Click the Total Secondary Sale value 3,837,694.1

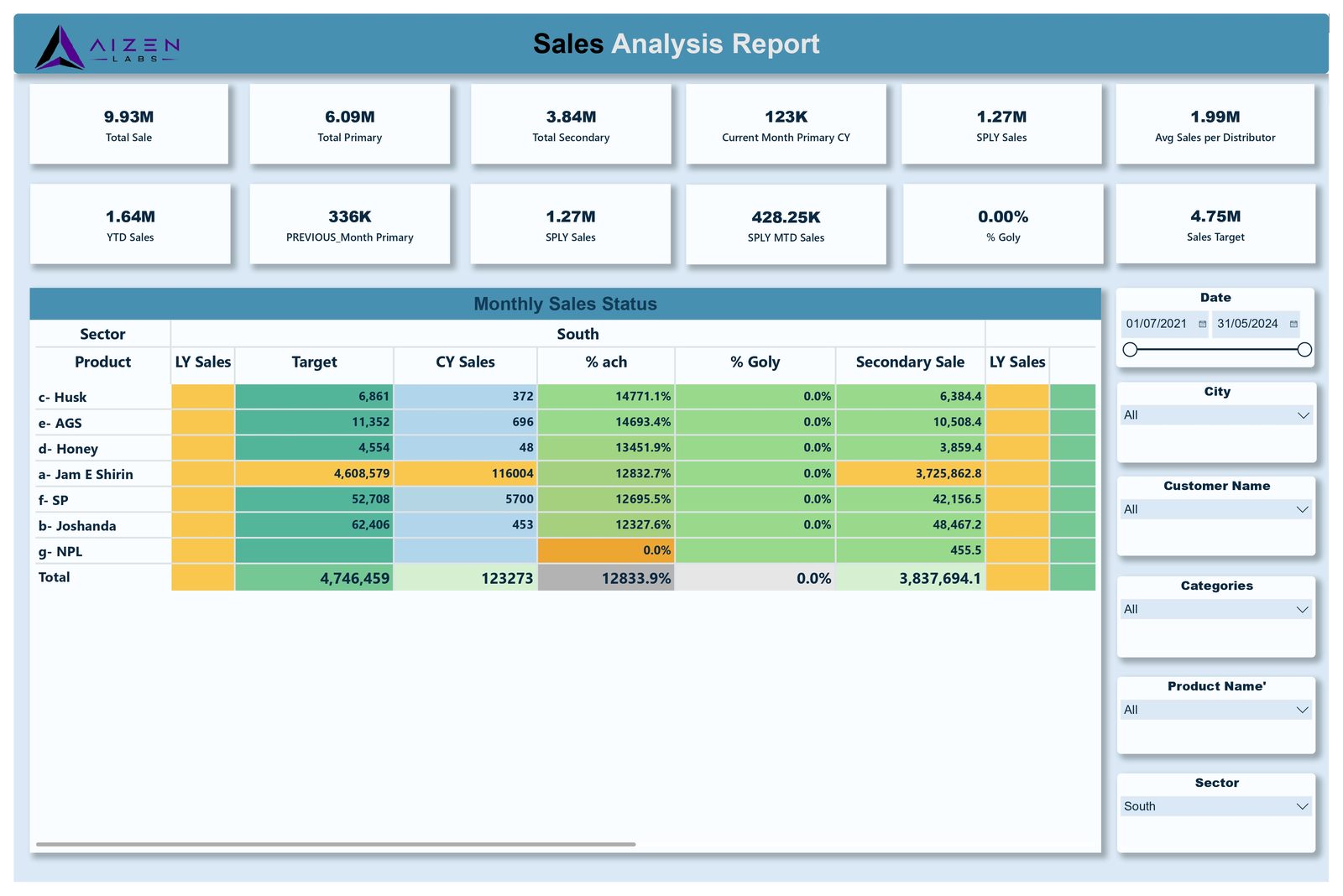point(910,577)
